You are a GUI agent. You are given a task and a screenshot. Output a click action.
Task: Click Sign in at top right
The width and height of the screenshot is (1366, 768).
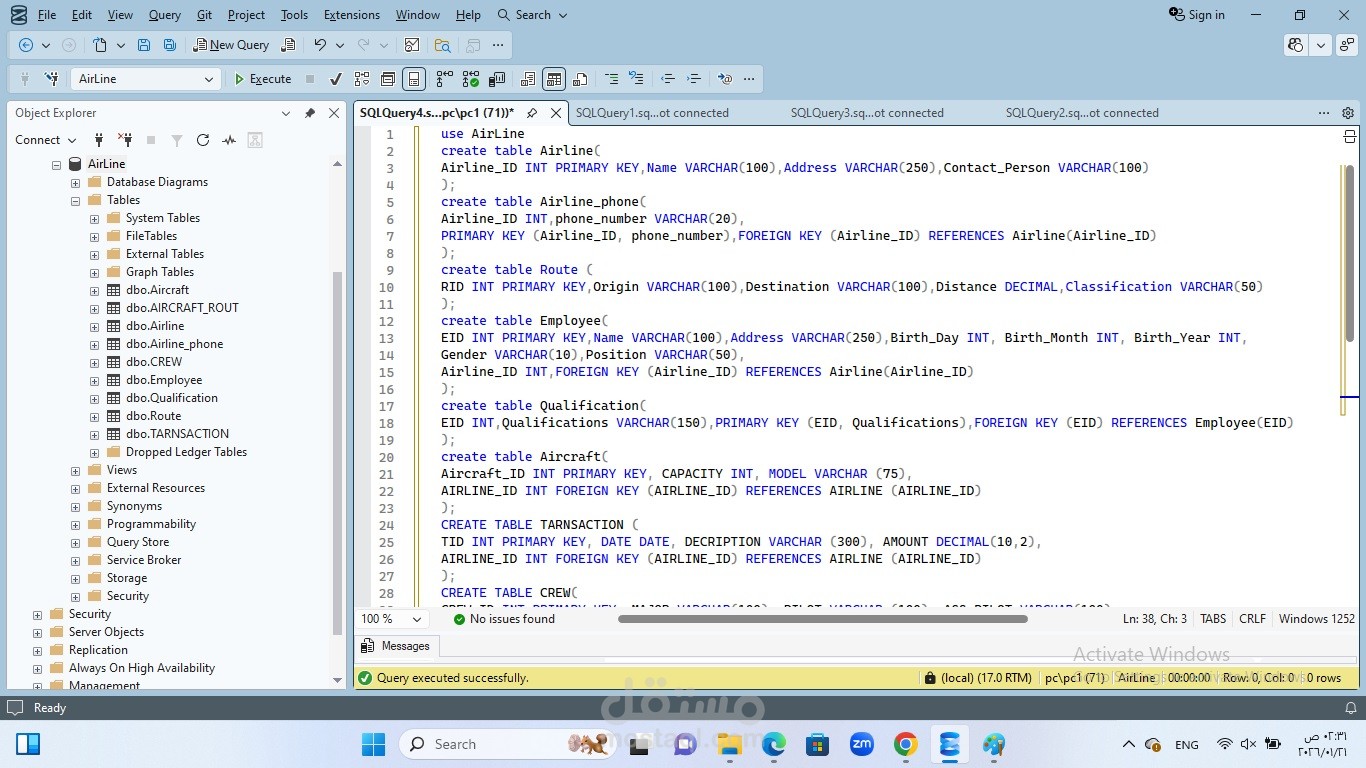pos(1197,15)
